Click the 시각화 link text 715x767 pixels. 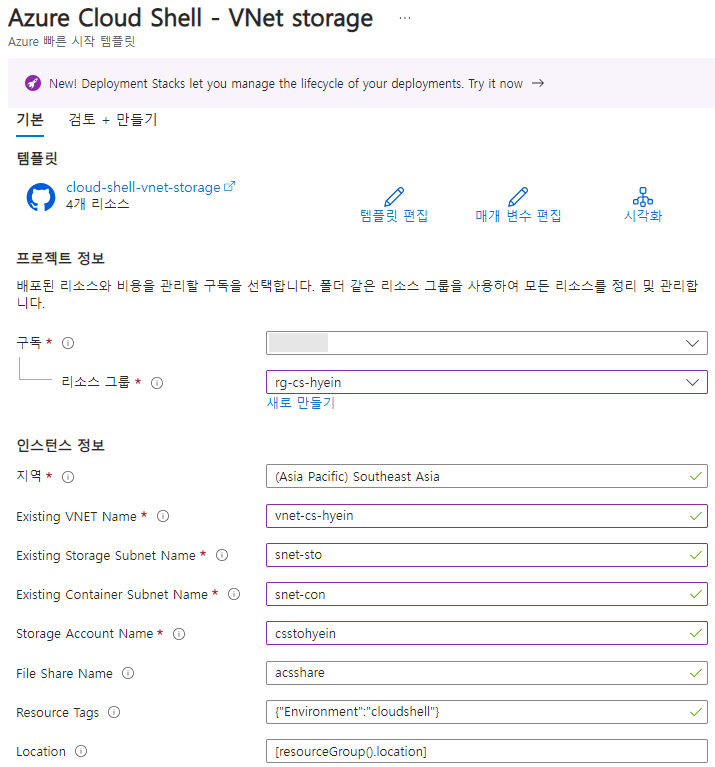click(x=643, y=216)
